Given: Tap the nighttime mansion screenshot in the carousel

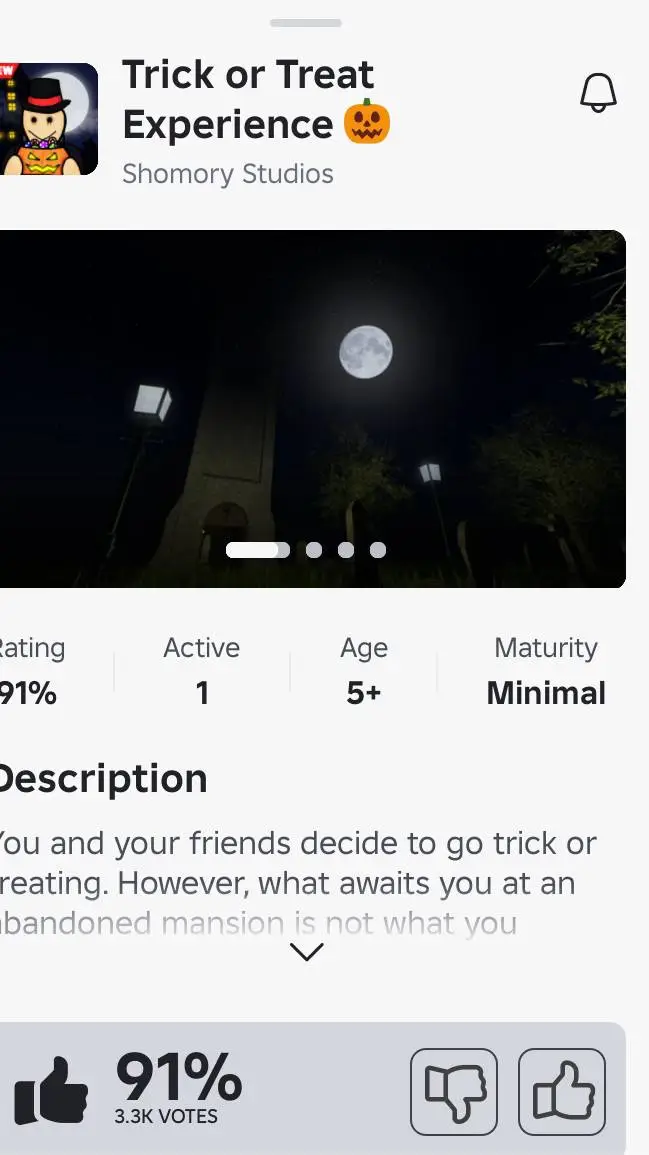Looking at the screenshot, I should coord(312,400).
